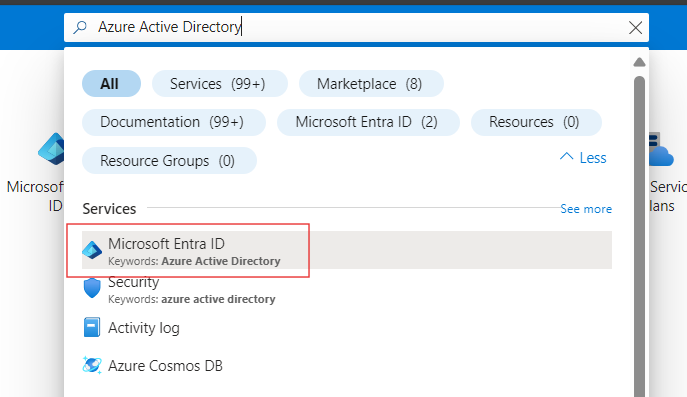Open See more services link

coord(586,209)
